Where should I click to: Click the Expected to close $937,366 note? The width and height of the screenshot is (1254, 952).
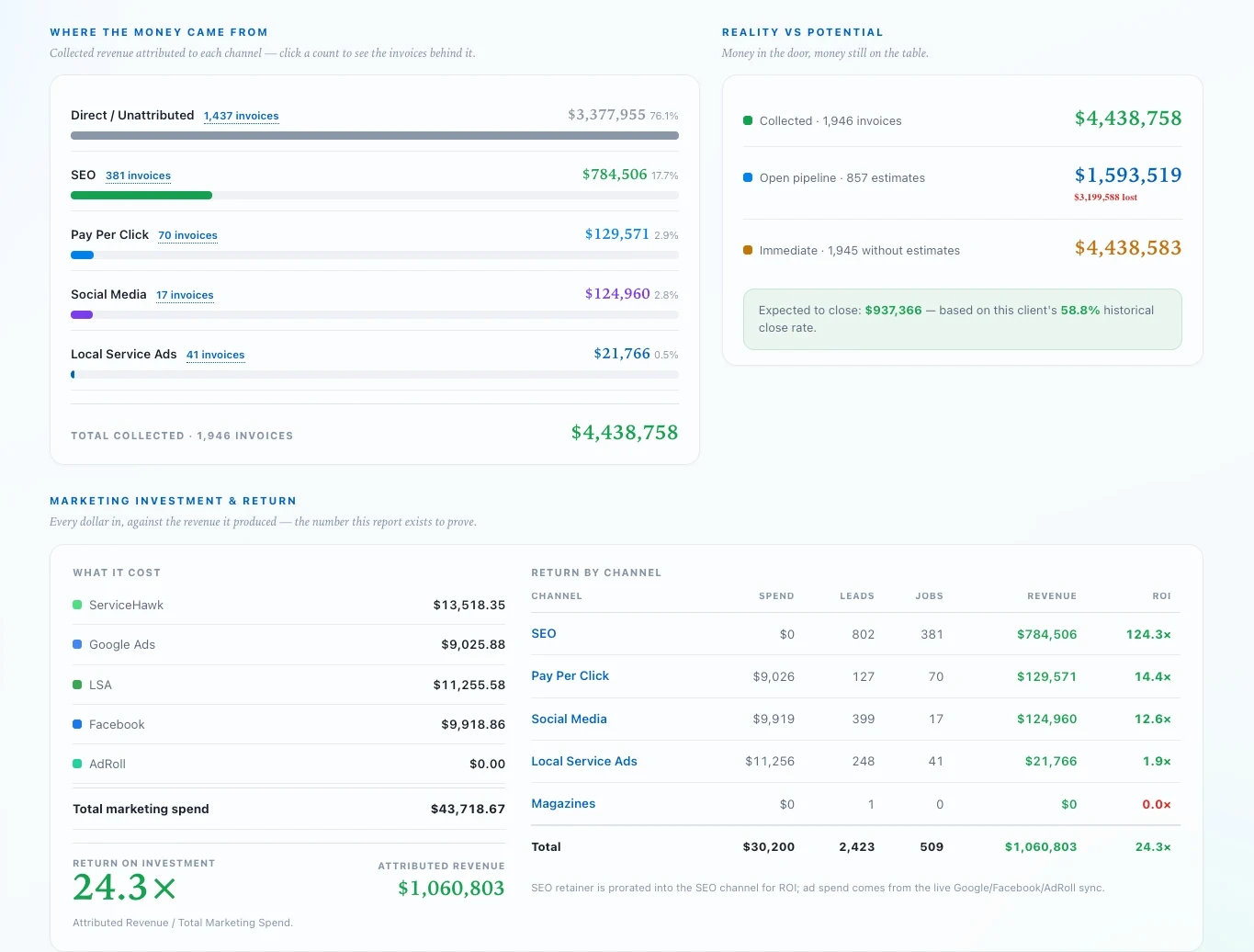(x=962, y=319)
